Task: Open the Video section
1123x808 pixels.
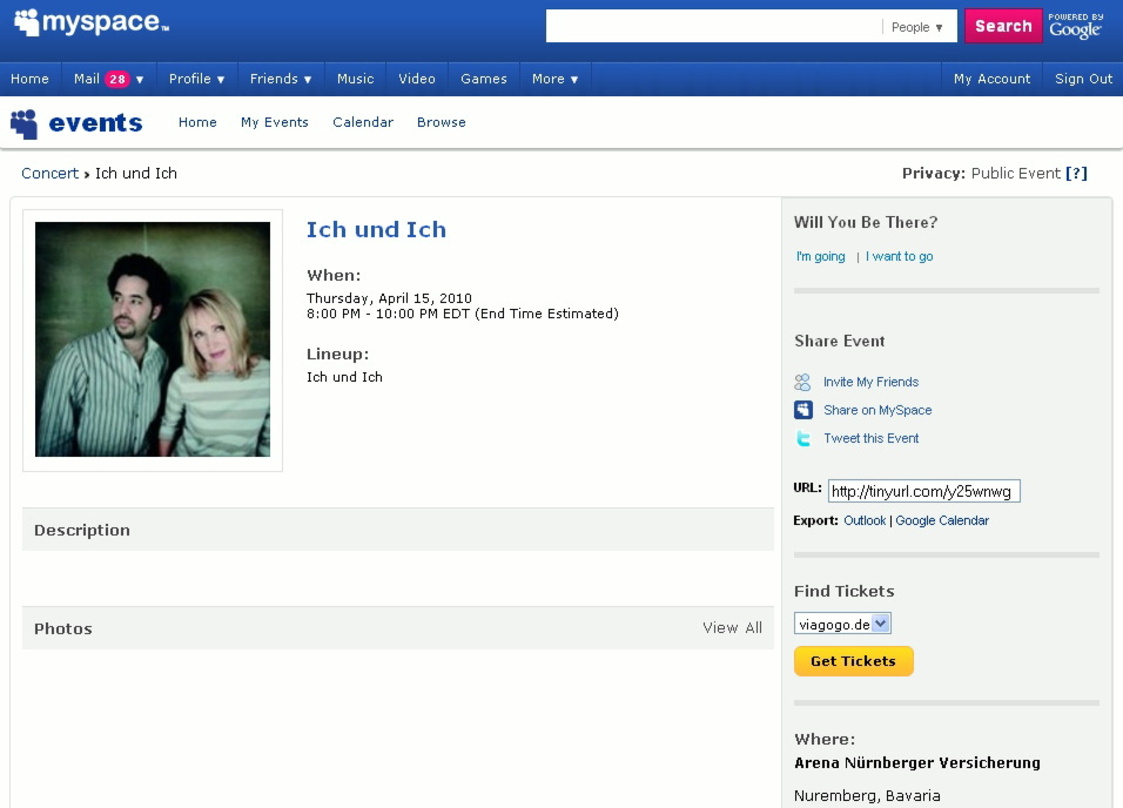Action: point(417,79)
